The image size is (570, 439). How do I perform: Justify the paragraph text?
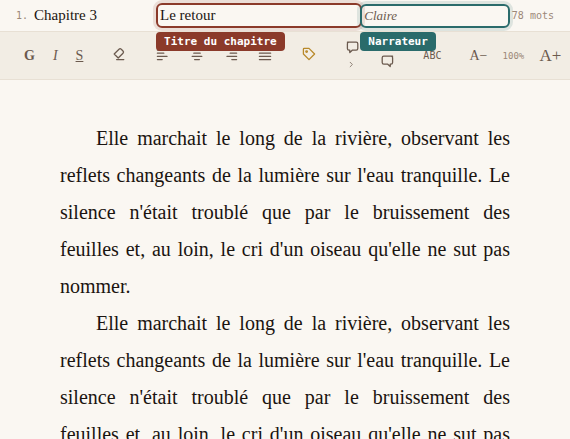[265, 56]
